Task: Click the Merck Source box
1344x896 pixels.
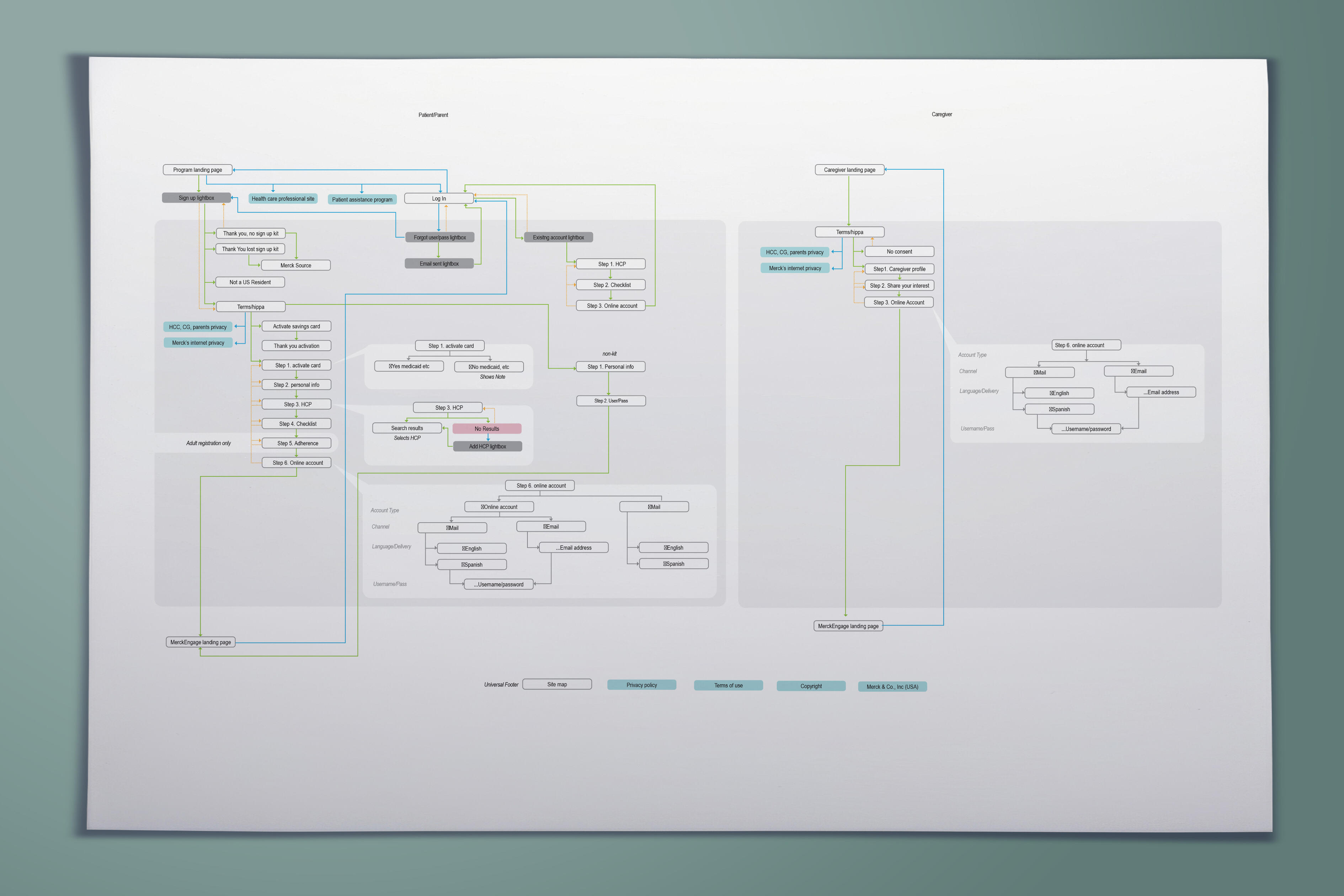Action: pos(296,265)
